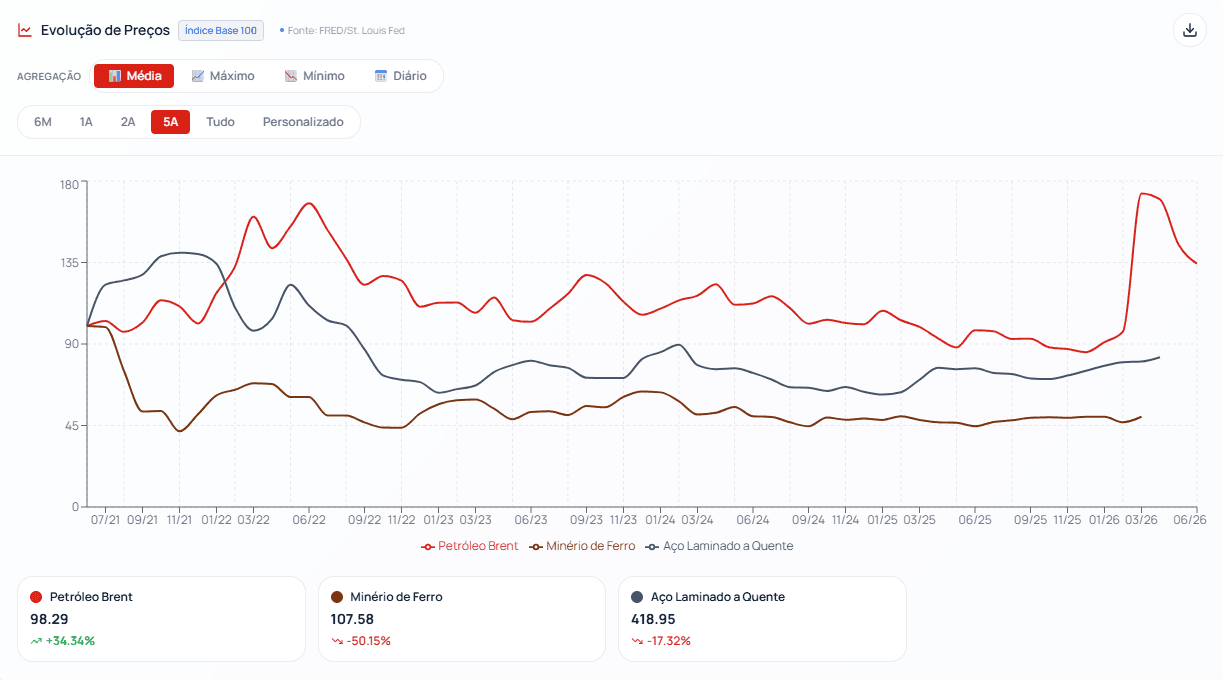Image resolution: width=1223 pixels, height=680 pixels.
Task: Click the +34.34% change value
Action: pos(70,641)
